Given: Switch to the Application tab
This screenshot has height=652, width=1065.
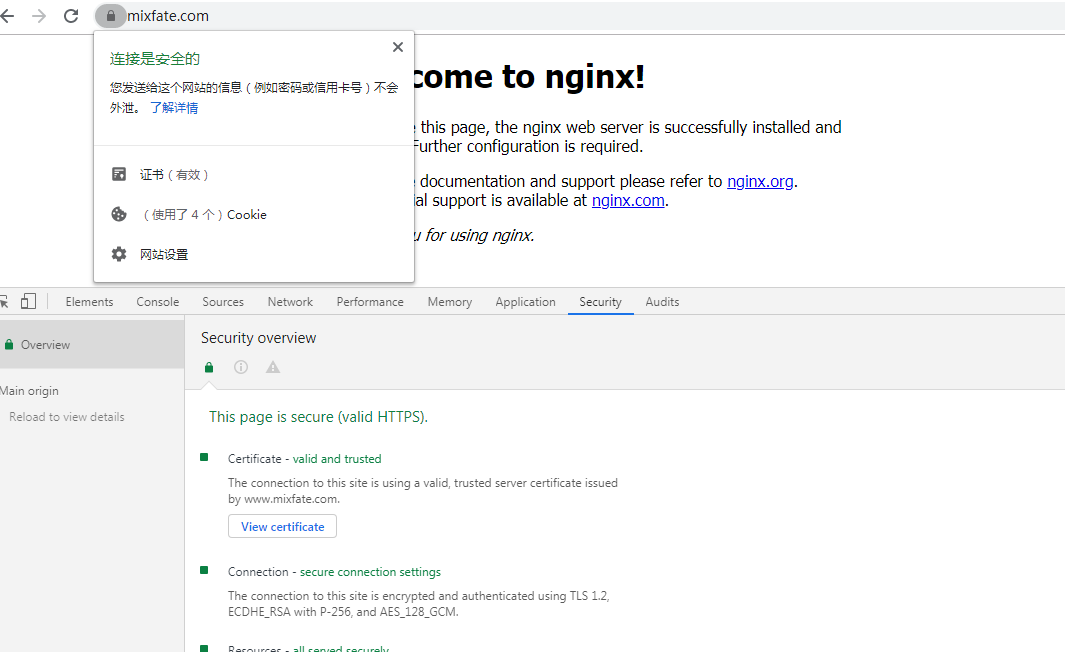Looking at the screenshot, I should coord(525,302).
